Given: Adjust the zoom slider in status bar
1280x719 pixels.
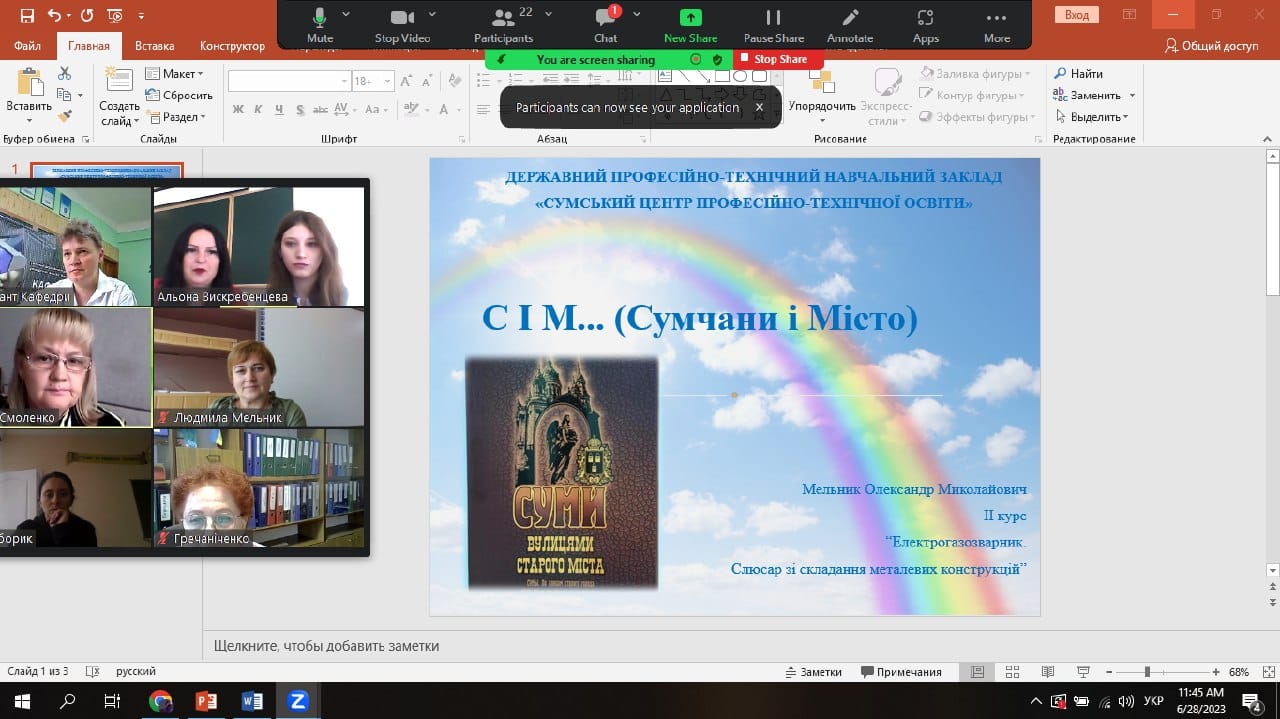Looking at the screenshot, I should coord(1147,672).
